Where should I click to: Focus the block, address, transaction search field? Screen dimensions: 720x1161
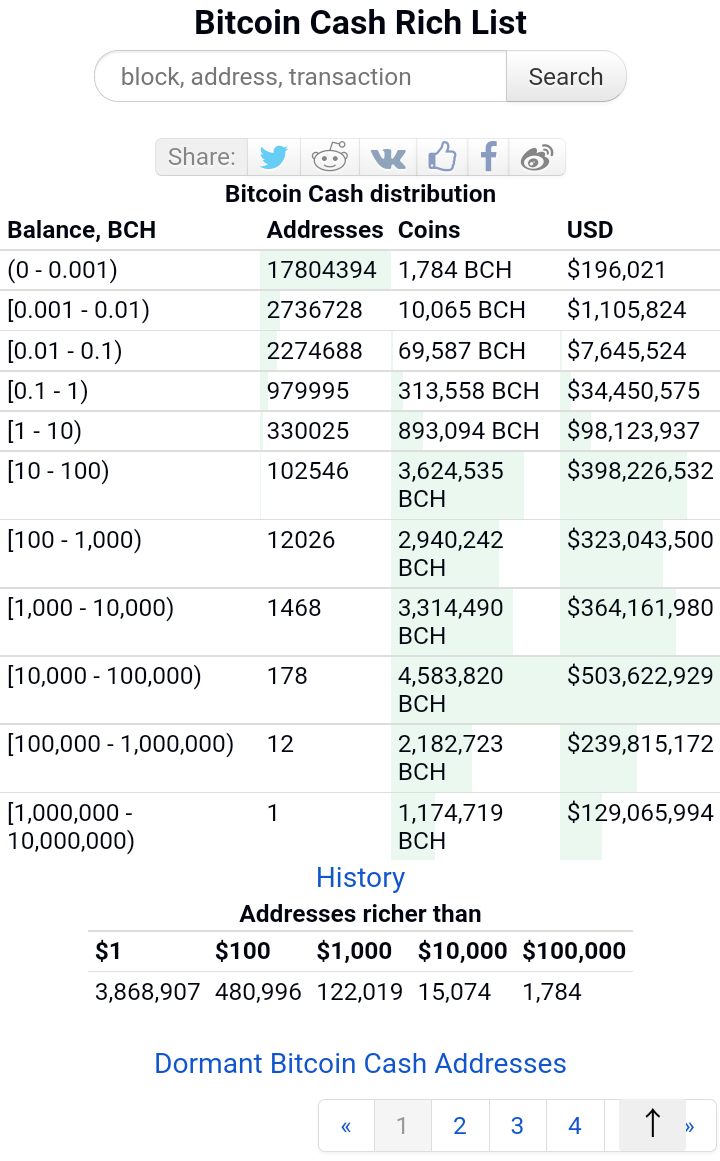point(301,76)
